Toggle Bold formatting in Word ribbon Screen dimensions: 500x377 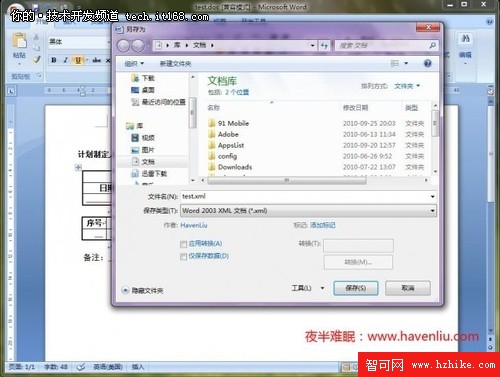[x=54, y=60]
